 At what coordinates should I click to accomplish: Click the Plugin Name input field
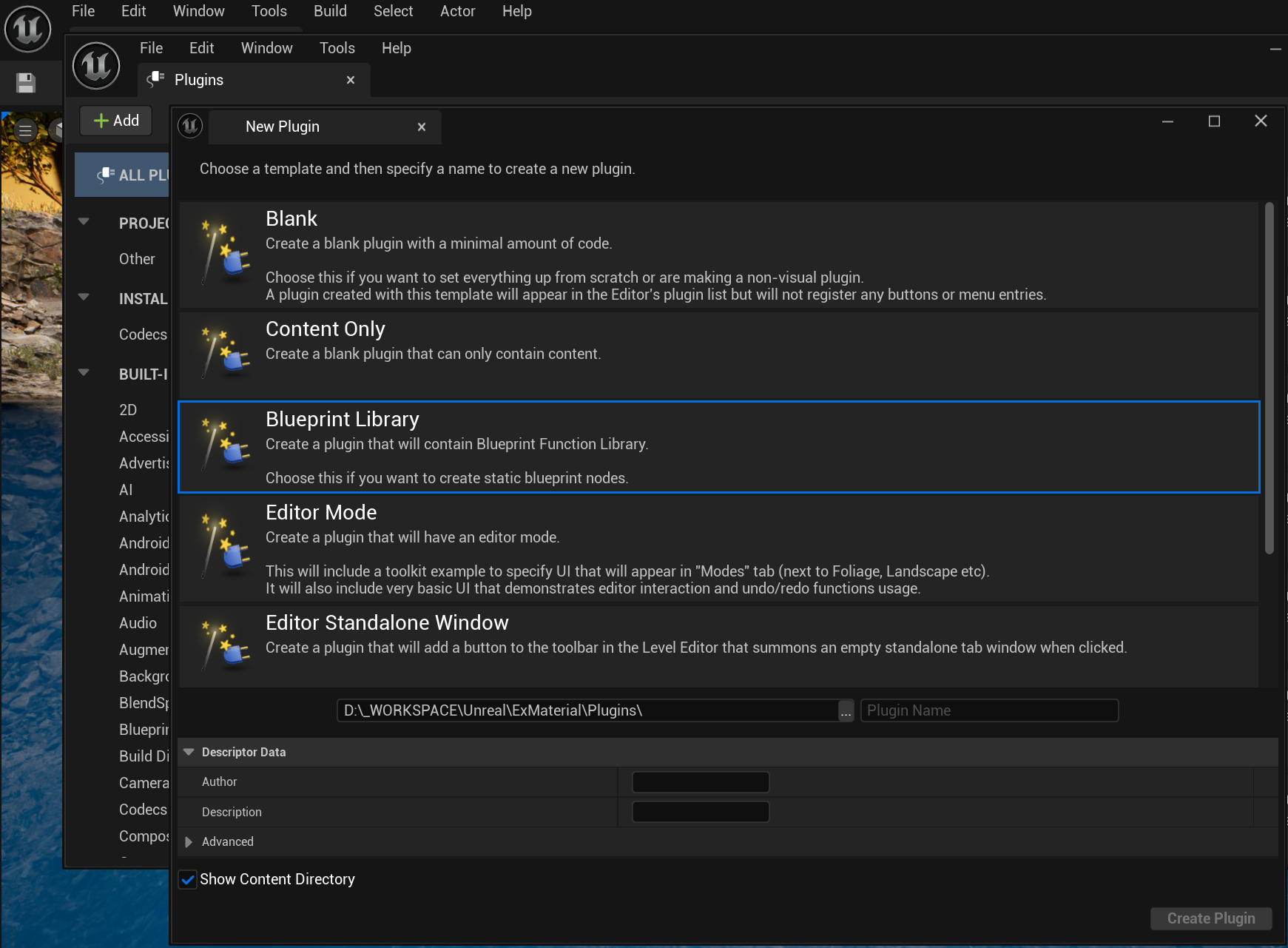coord(988,710)
